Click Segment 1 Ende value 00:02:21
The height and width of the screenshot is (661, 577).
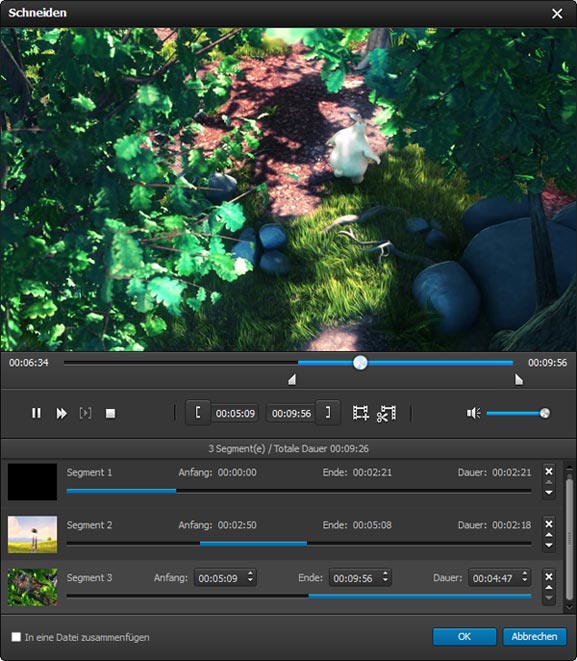pyautogui.click(x=372, y=473)
